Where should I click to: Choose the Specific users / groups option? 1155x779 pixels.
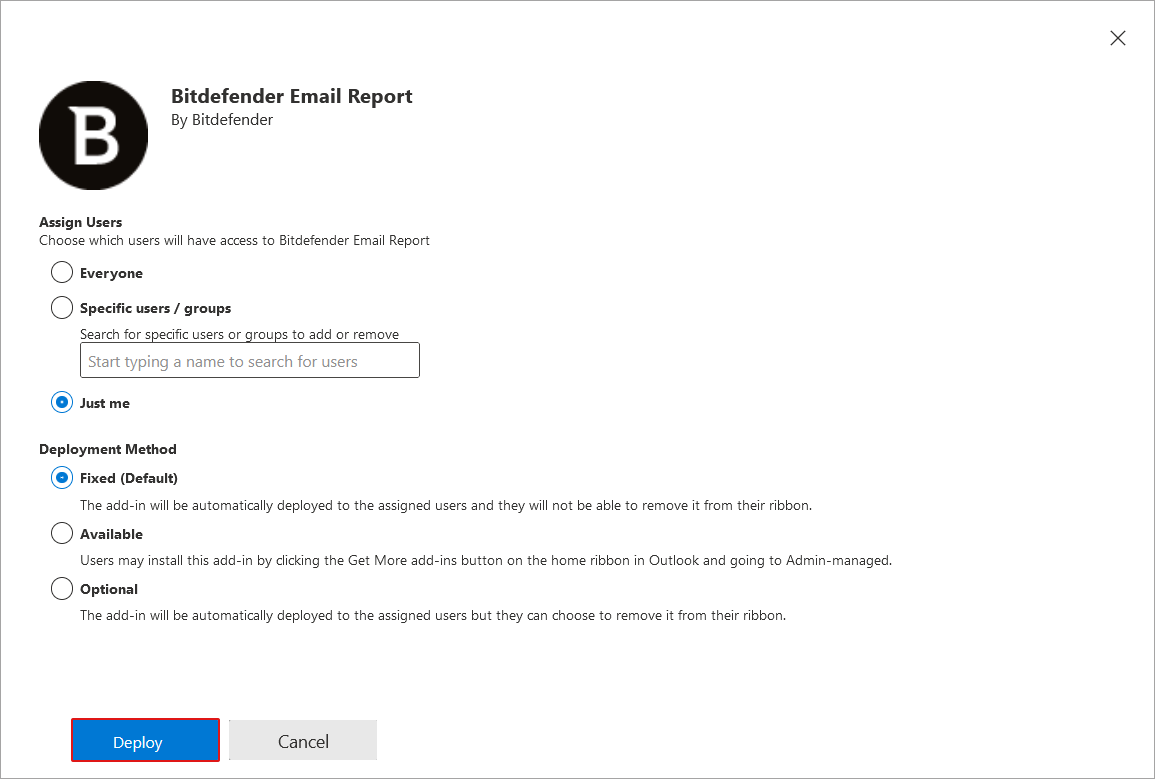click(62, 308)
